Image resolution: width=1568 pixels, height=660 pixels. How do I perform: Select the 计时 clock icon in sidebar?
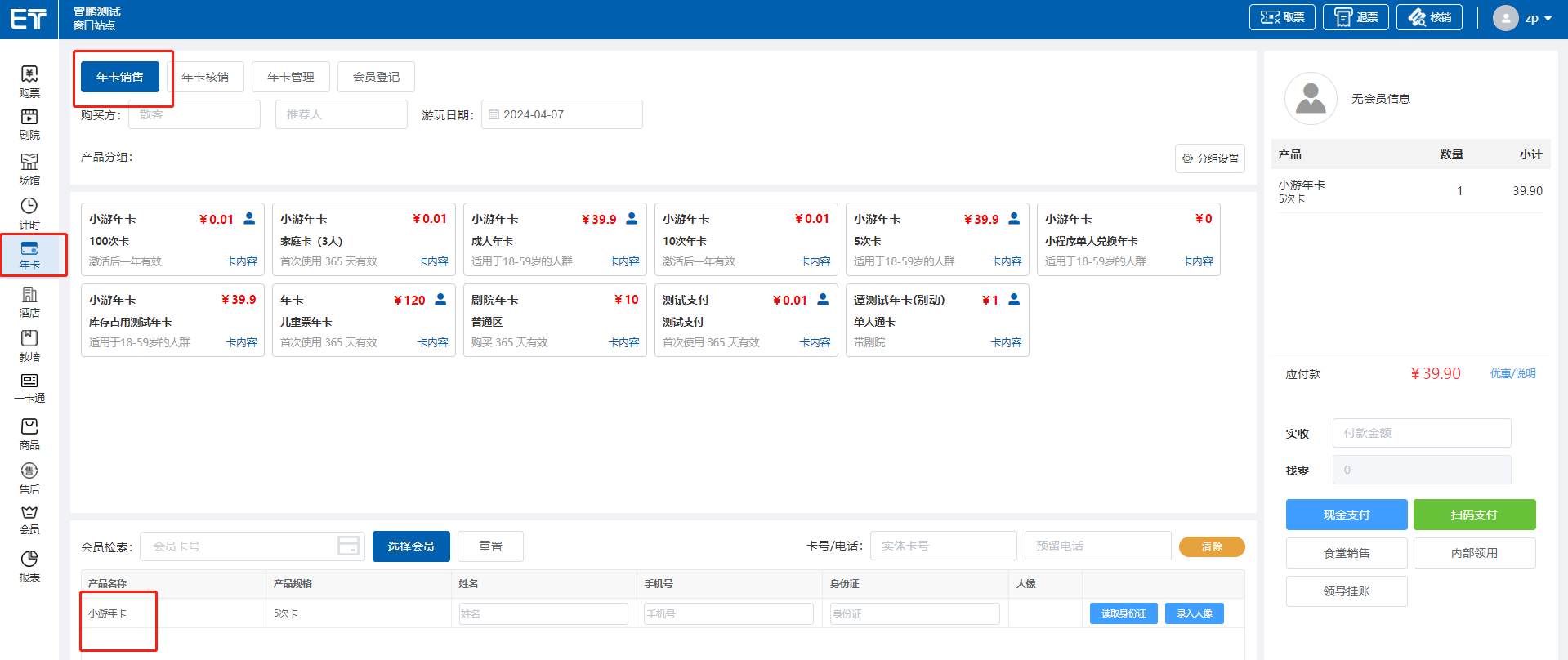tap(29, 207)
